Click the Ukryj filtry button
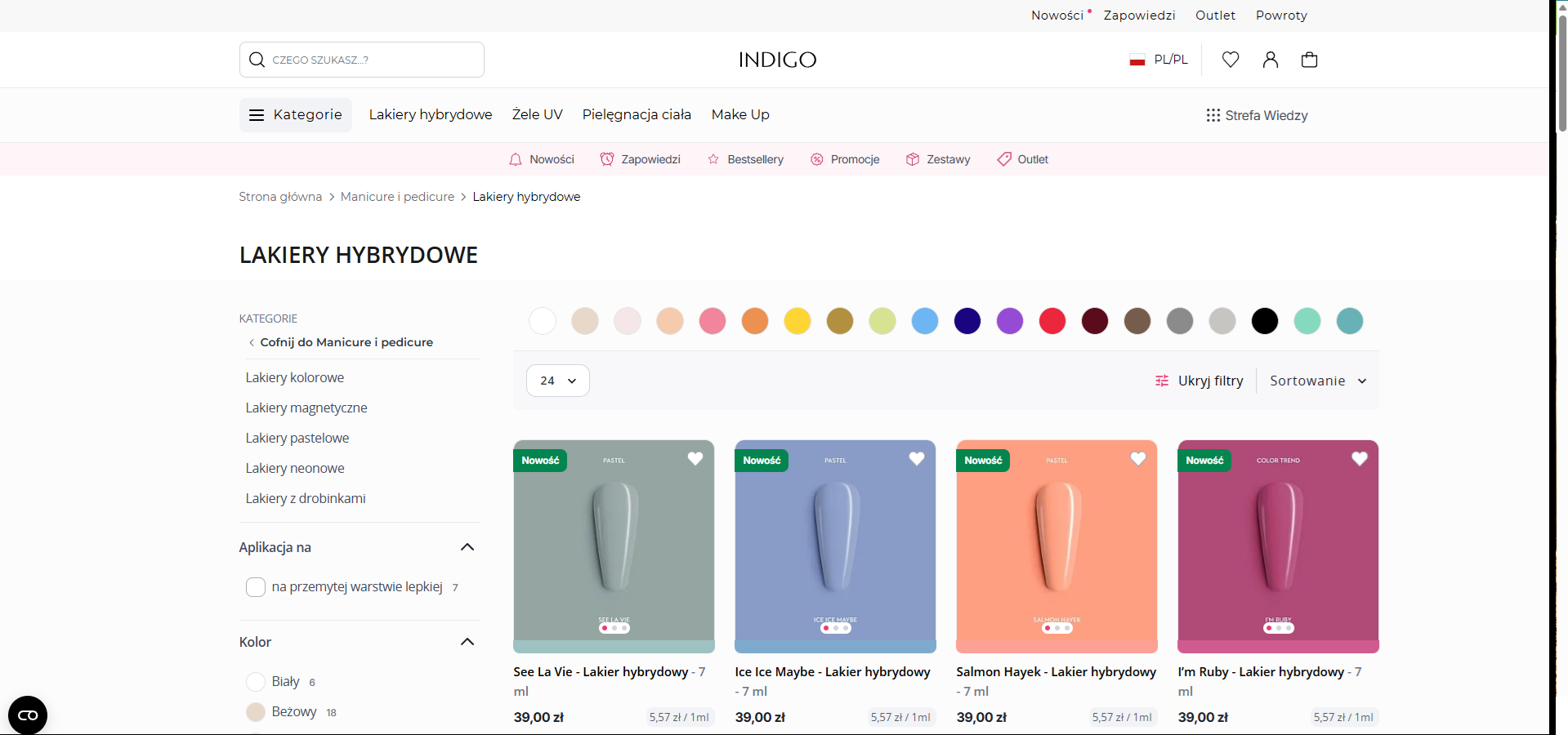 click(1199, 381)
